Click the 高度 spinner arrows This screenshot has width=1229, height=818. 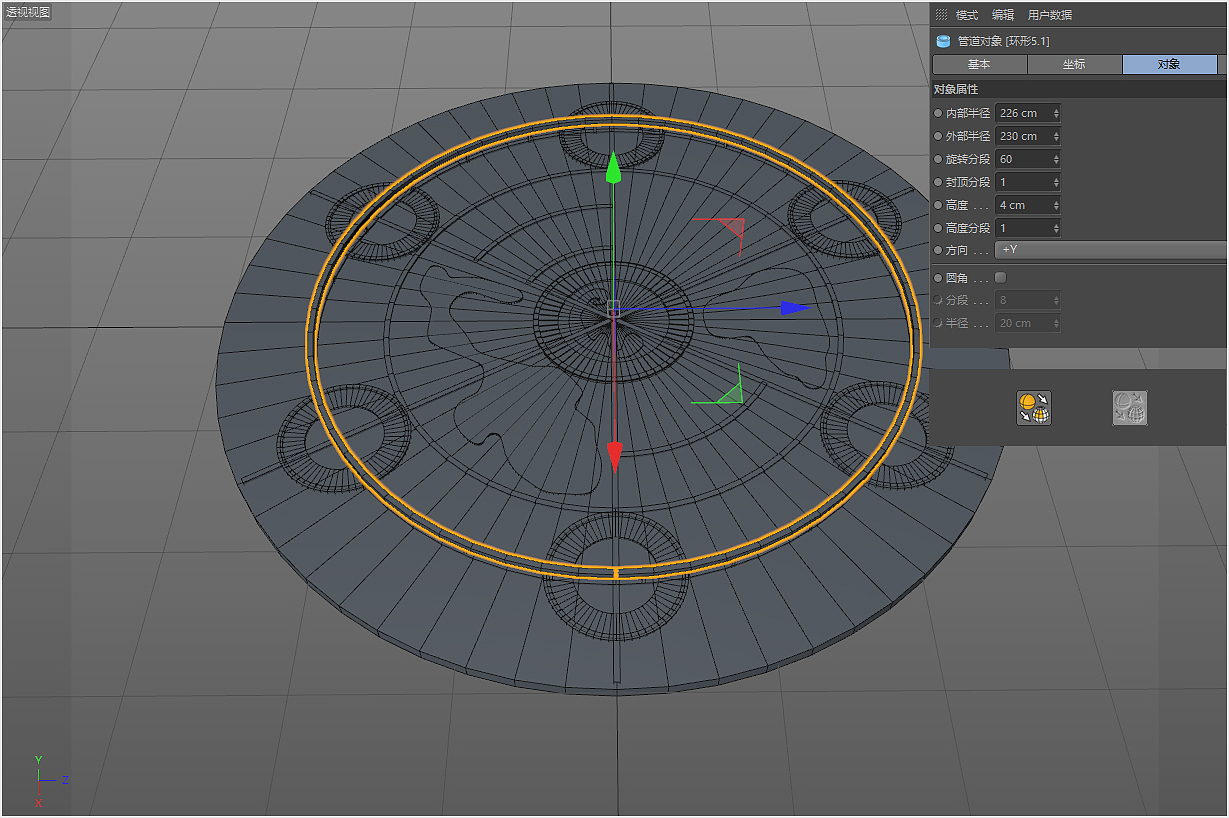[x=1056, y=205]
